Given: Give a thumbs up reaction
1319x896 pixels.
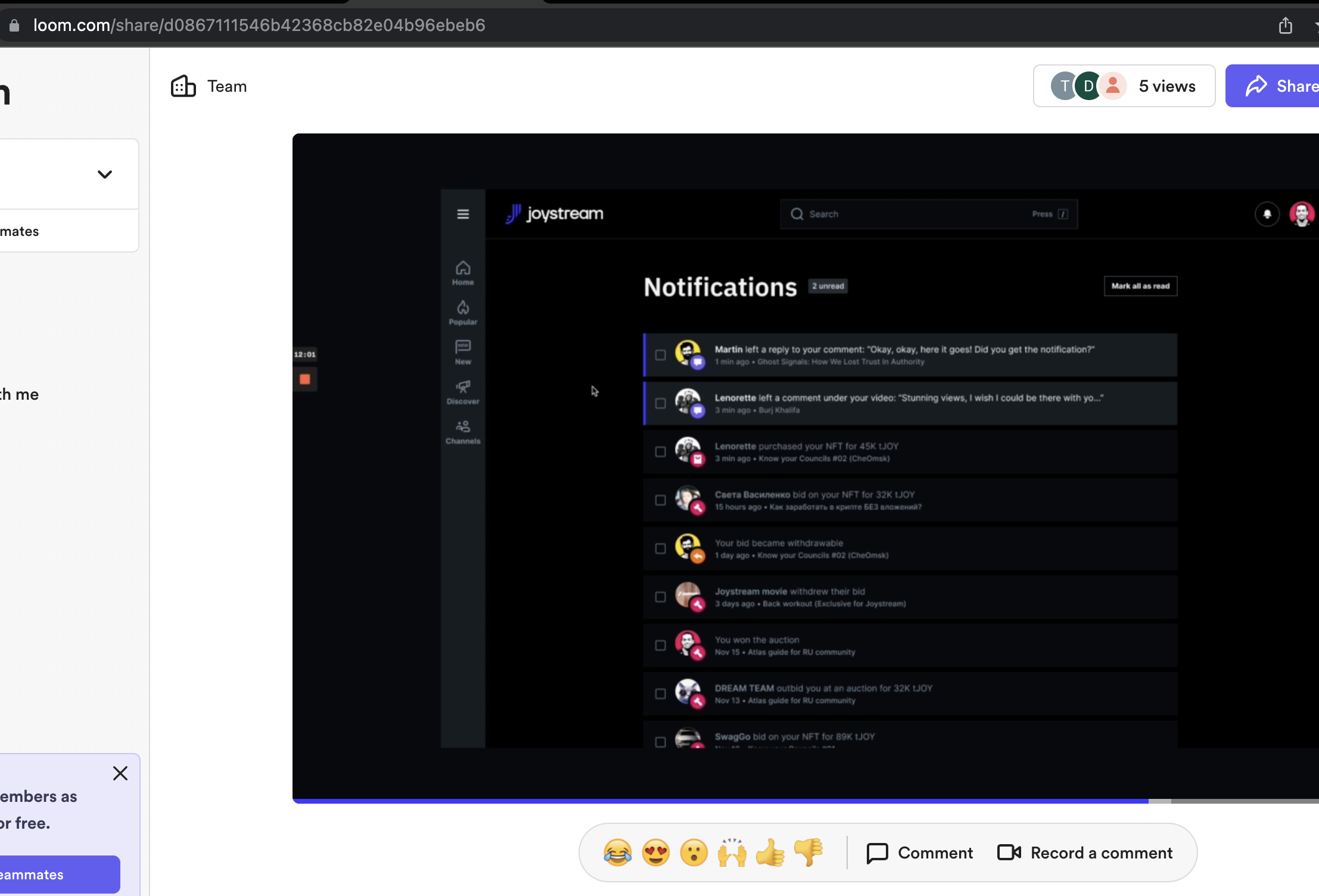Looking at the screenshot, I should pos(770,853).
